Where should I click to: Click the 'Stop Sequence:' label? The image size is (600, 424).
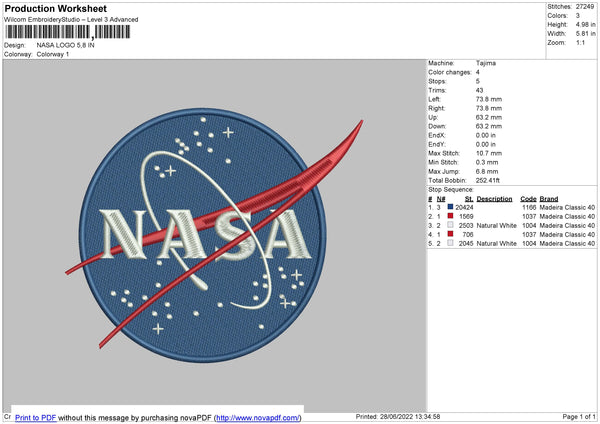[x=451, y=190]
